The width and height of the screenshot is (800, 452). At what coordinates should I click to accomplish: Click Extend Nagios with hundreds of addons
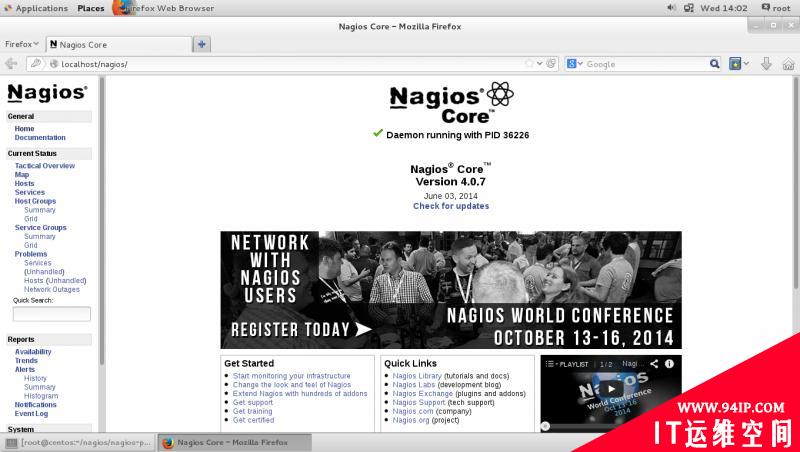[x=300, y=394]
